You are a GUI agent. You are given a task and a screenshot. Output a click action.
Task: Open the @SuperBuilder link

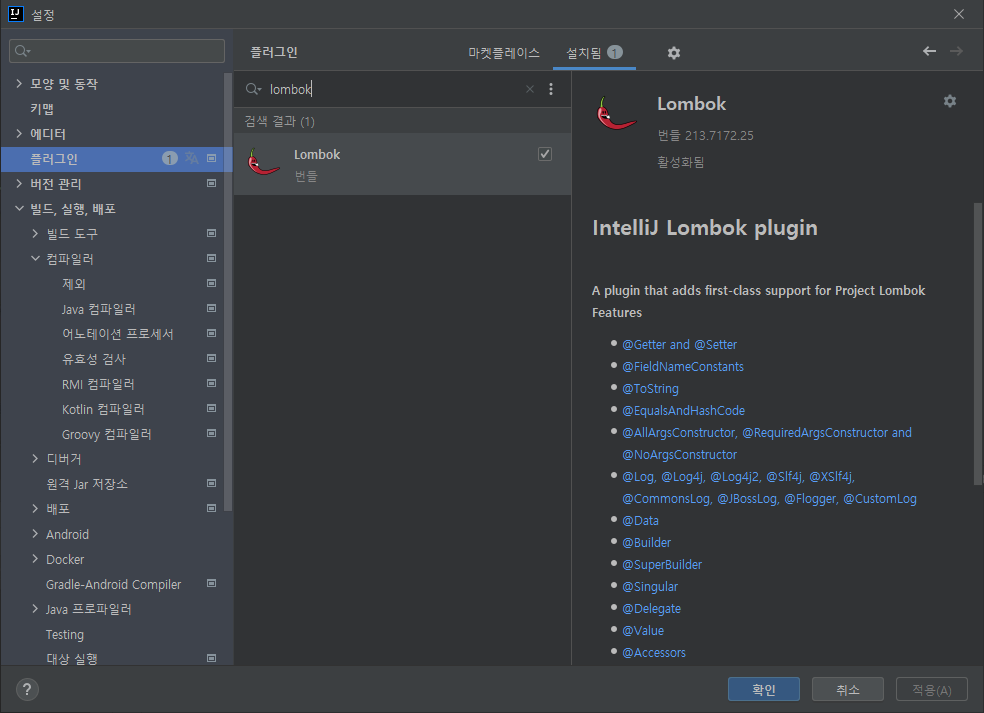click(662, 564)
